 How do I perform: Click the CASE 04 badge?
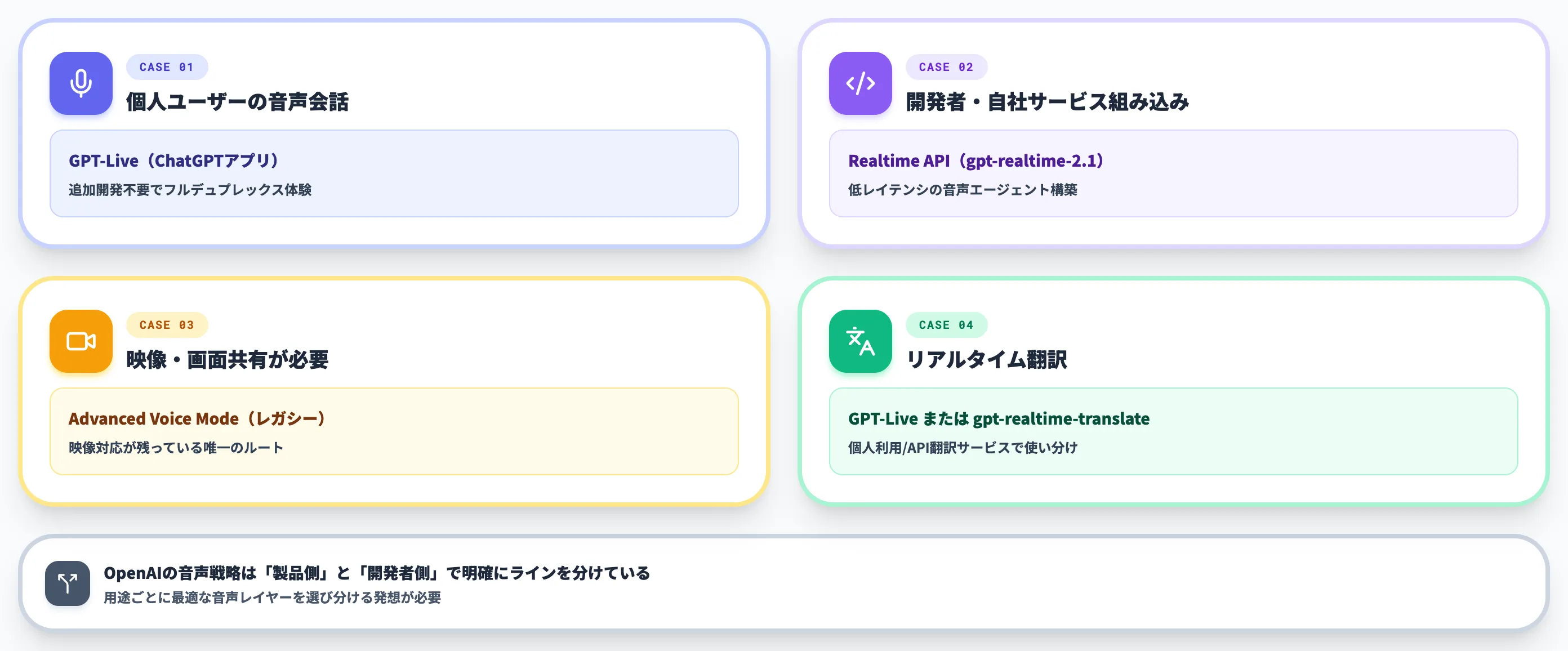pyautogui.click(x=946, y=325)
